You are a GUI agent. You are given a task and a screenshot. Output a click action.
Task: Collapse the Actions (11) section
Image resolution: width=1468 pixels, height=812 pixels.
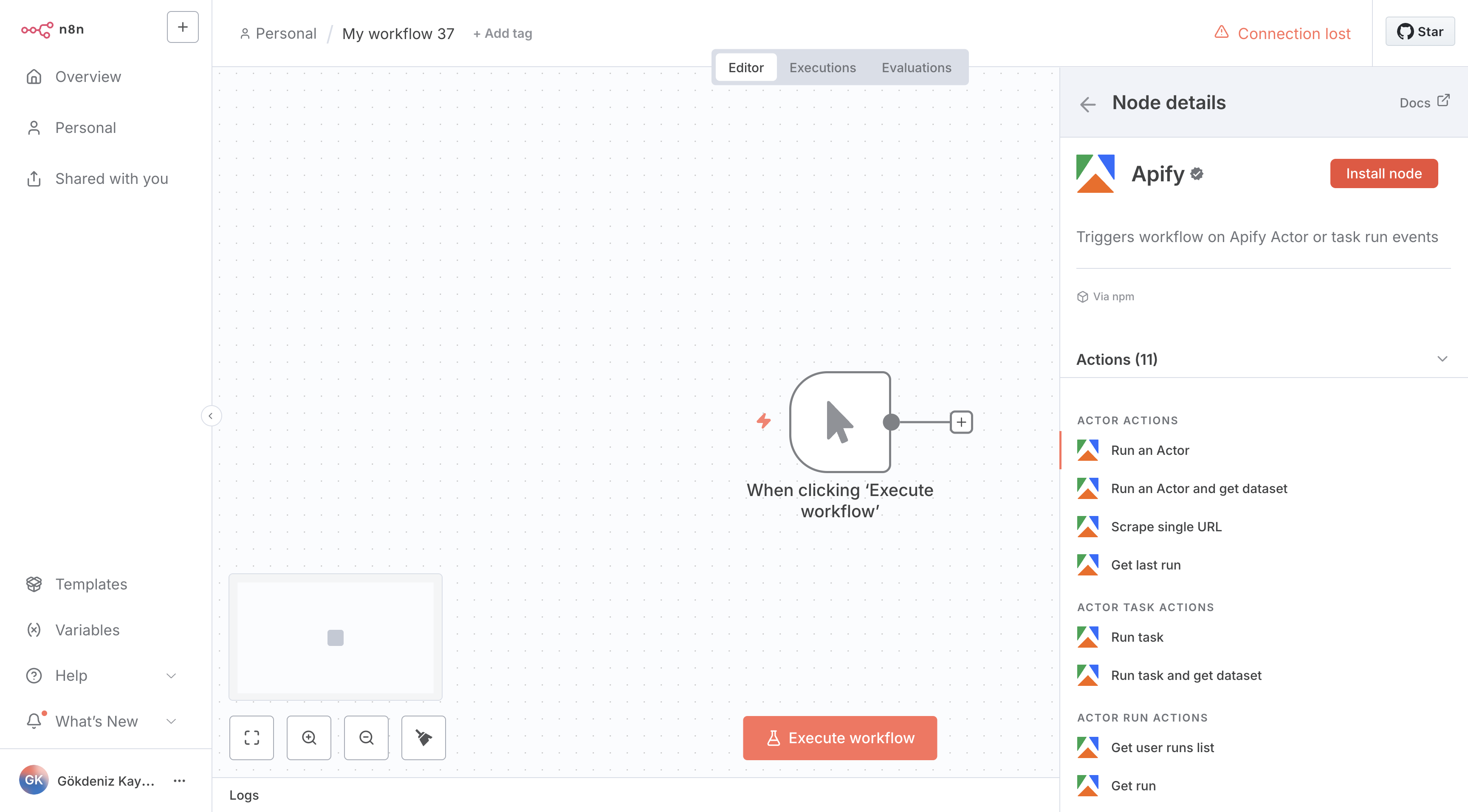point(1443,359)
